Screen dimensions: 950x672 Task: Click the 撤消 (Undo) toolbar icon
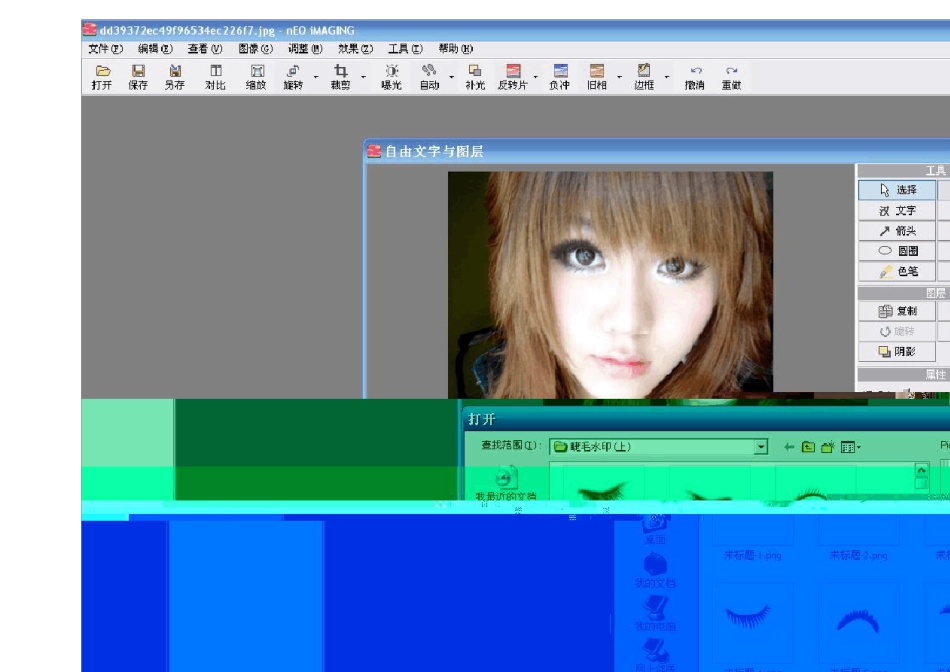[694, 77]
